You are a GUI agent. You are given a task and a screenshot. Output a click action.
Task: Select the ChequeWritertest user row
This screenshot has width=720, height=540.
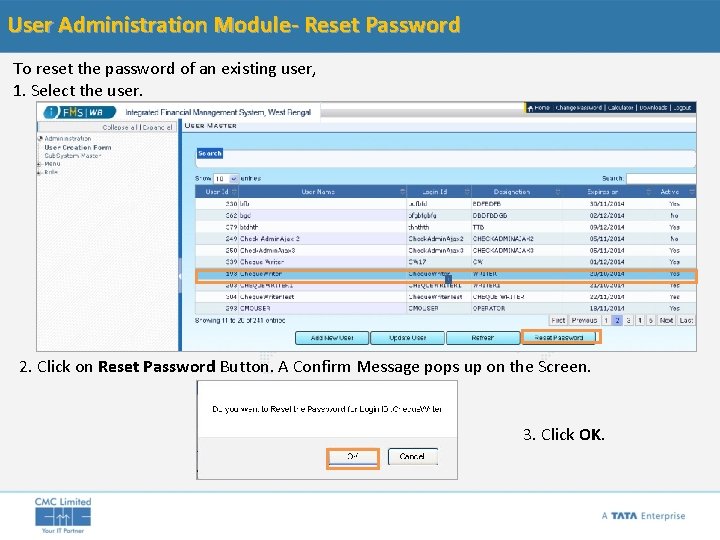(x=445, y=297)
